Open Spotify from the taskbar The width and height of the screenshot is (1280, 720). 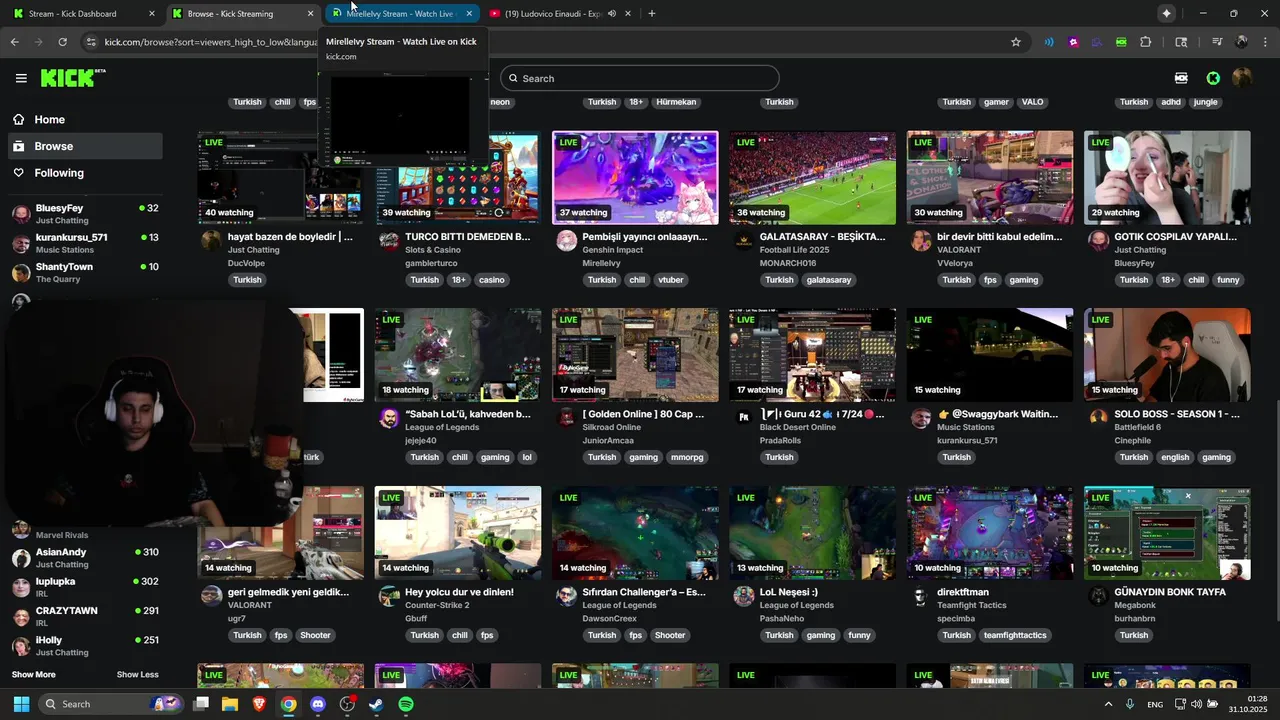pyautogui.click(x=406, y=704)
